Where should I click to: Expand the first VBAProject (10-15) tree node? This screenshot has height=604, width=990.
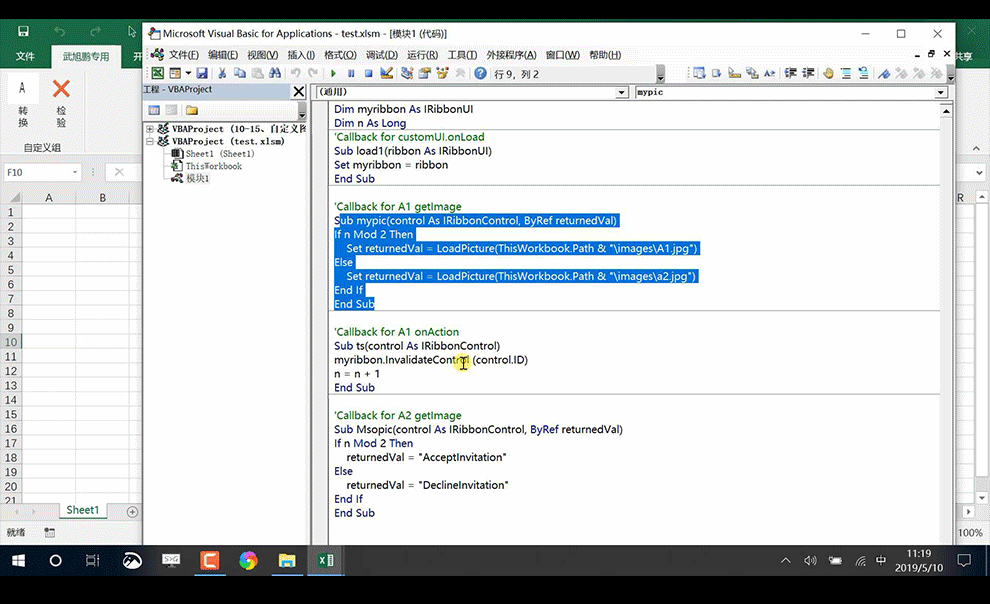[150, 129]
